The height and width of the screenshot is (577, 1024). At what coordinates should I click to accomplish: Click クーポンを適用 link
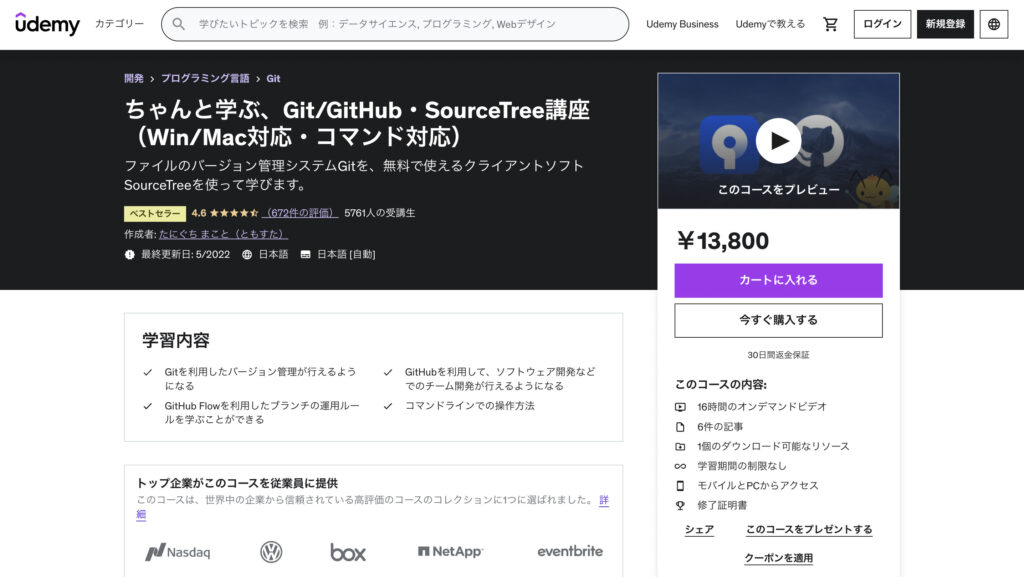click(778, 558)
